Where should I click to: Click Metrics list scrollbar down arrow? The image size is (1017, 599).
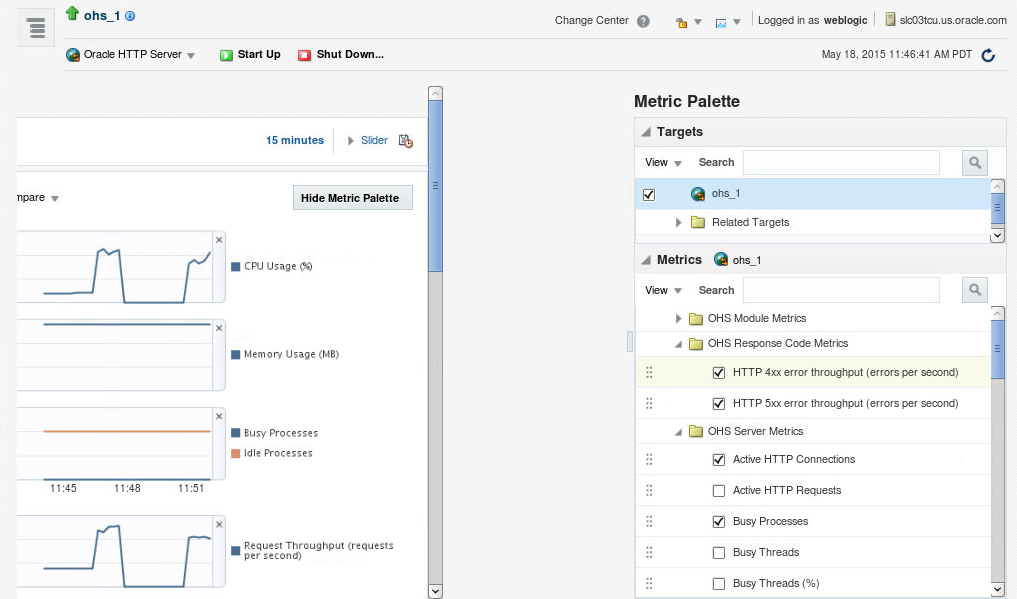(998, 589)
